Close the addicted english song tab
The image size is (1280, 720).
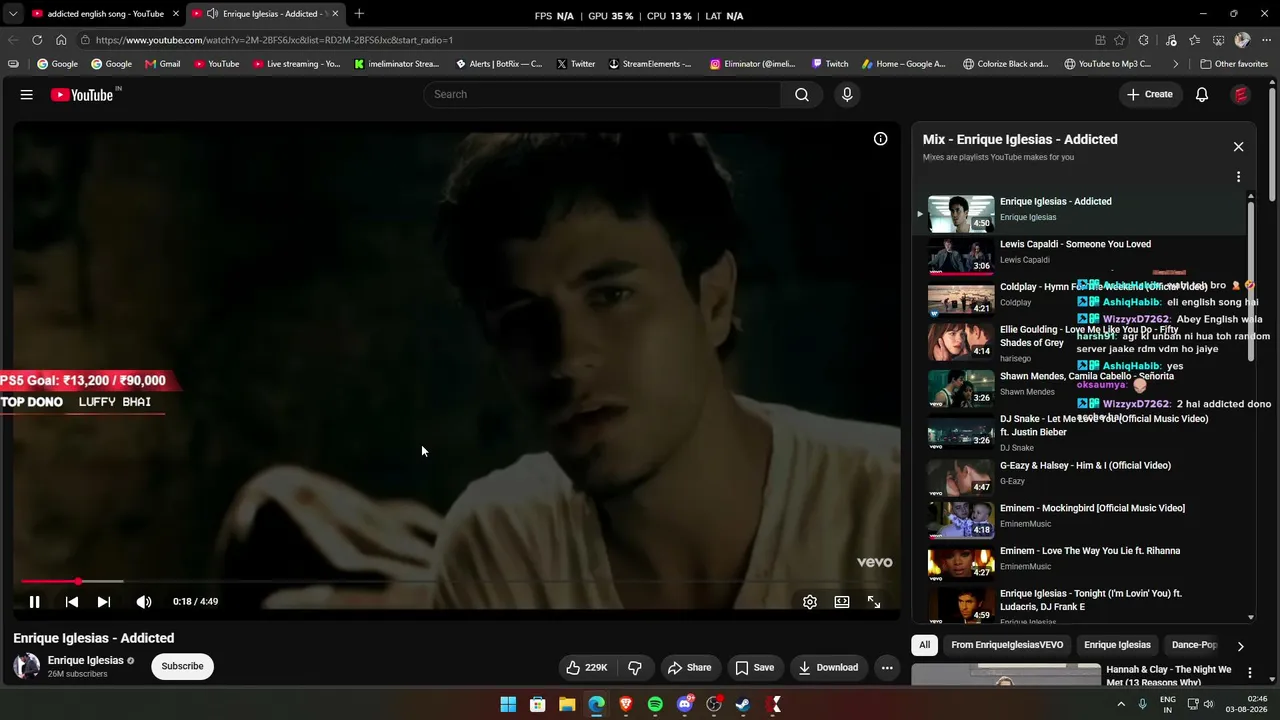[x=175, y=14]
